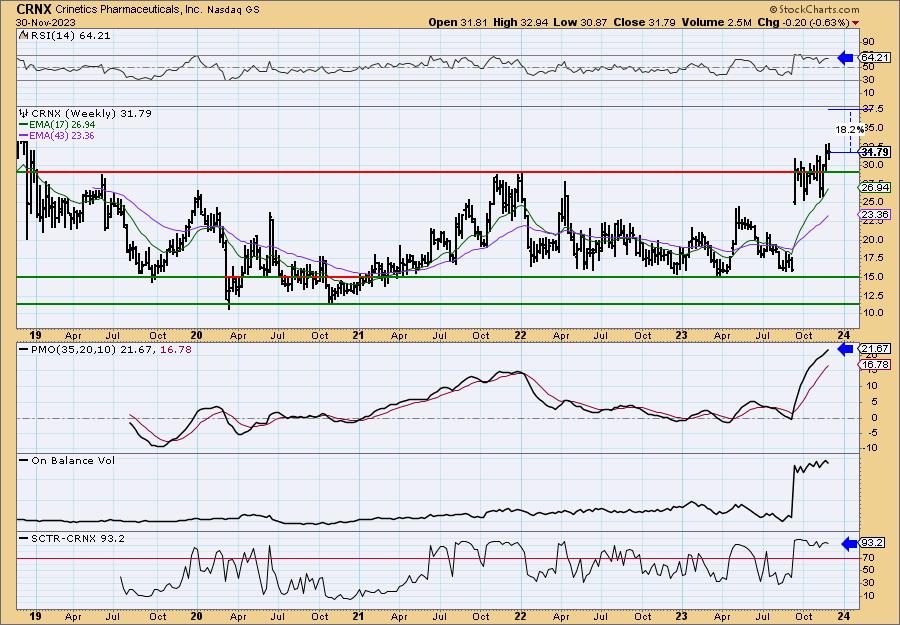
Task: Click the High 32.94 value
Action: tap(521, 23)
